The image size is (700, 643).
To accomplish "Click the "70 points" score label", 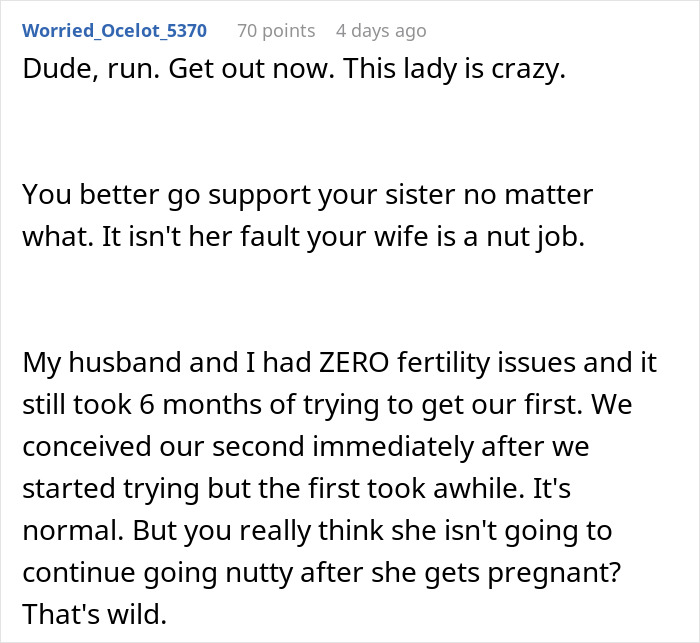I will pyautogui.click(x=276, y=31).
